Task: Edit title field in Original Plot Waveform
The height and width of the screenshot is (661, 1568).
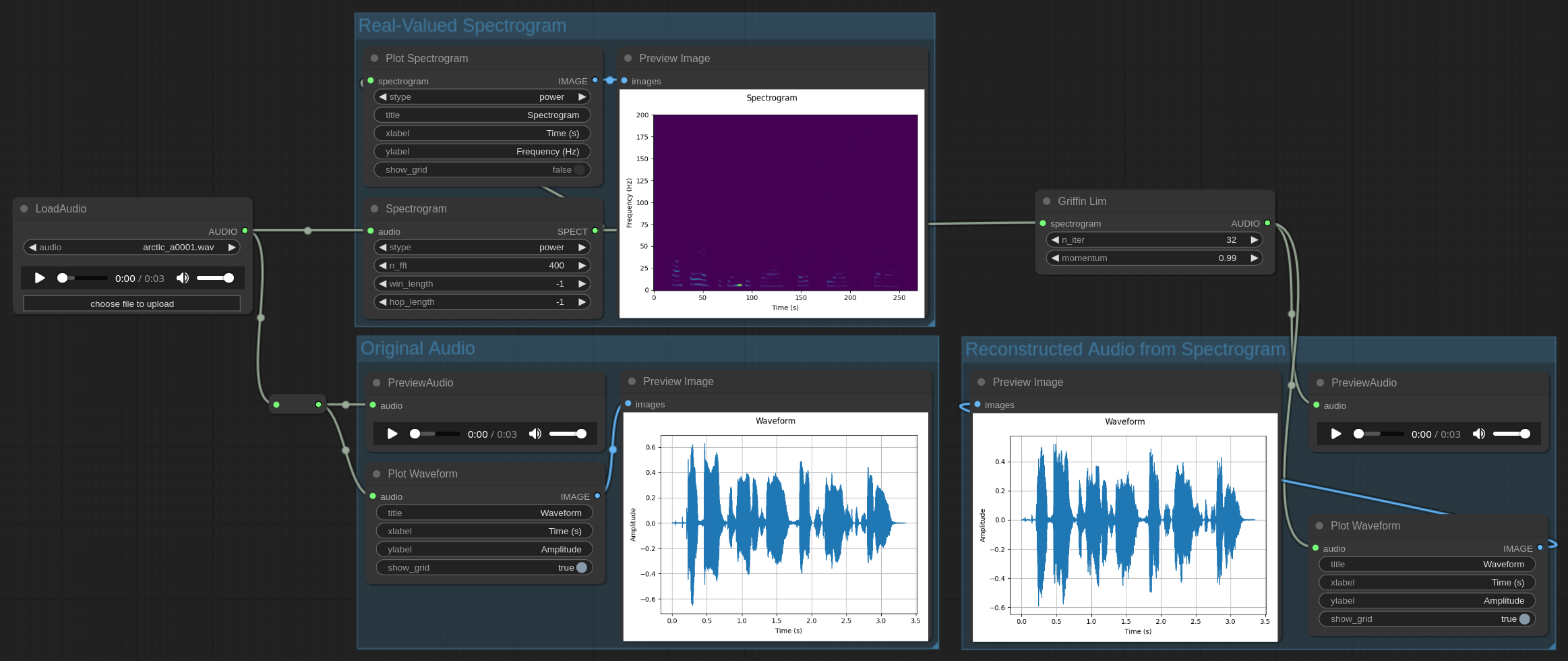Action: click(x=485, y=513)
